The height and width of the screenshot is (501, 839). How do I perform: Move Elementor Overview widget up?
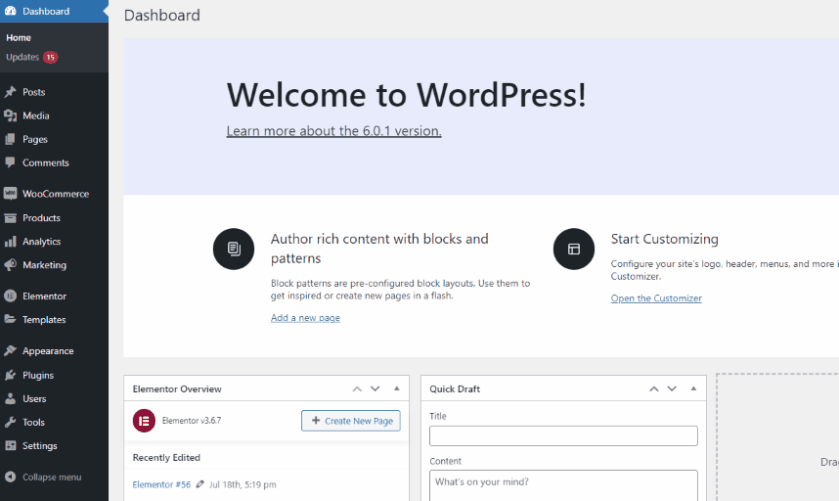tap(357, 389)
